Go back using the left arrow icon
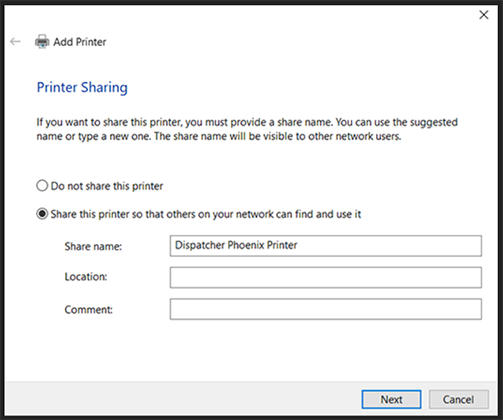The image size is (503, 420). pyautogui.click(x=15, y=42)
